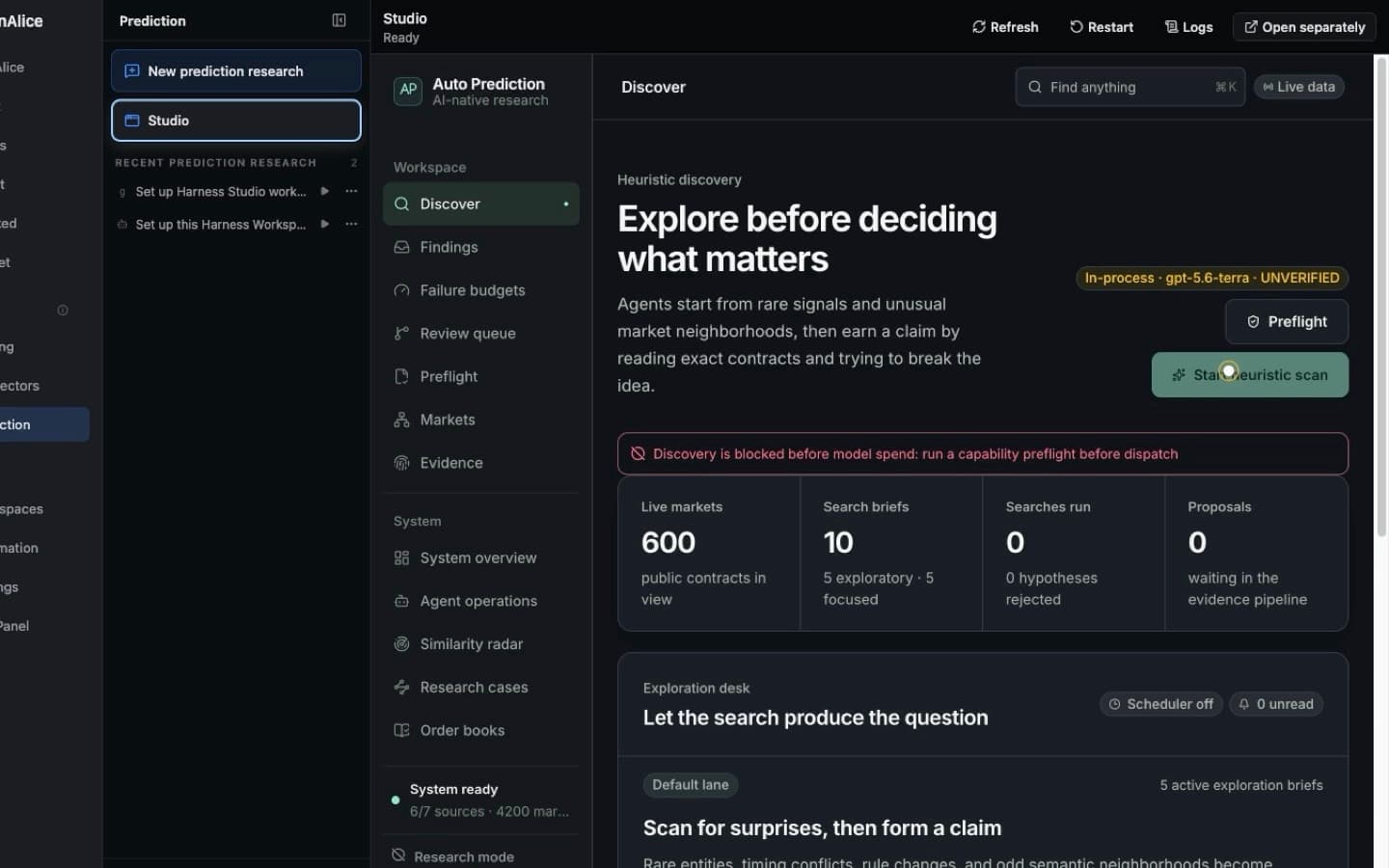
Task: Click the blocked icon in discovery warning
Action: coord(638,453)
